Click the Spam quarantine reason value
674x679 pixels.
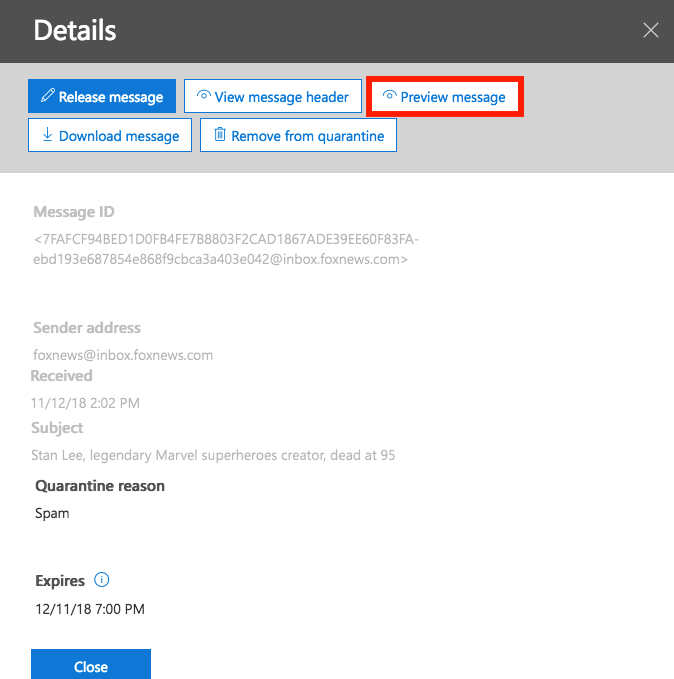click(52, 513)
